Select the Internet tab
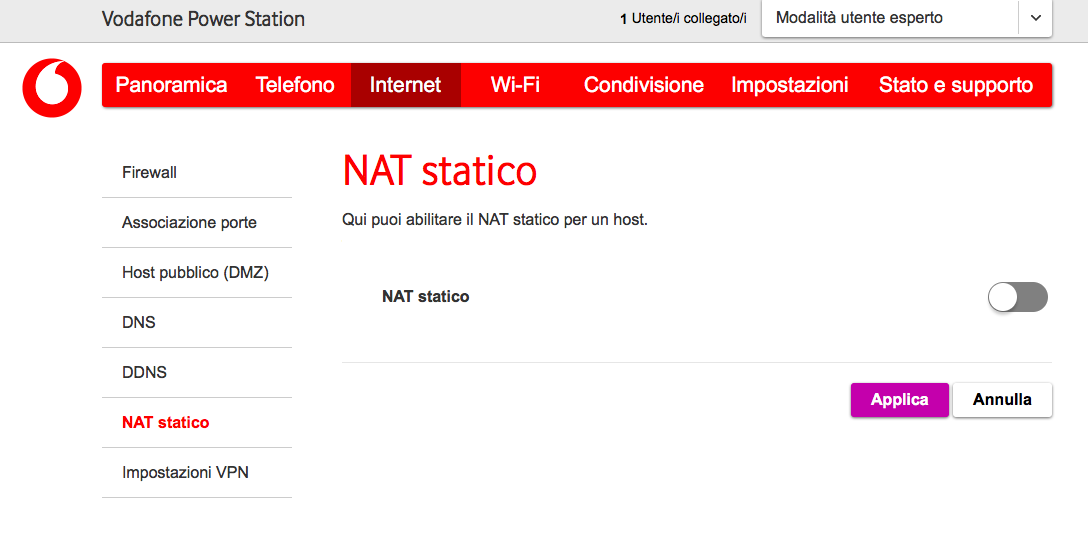 point(405,85)
